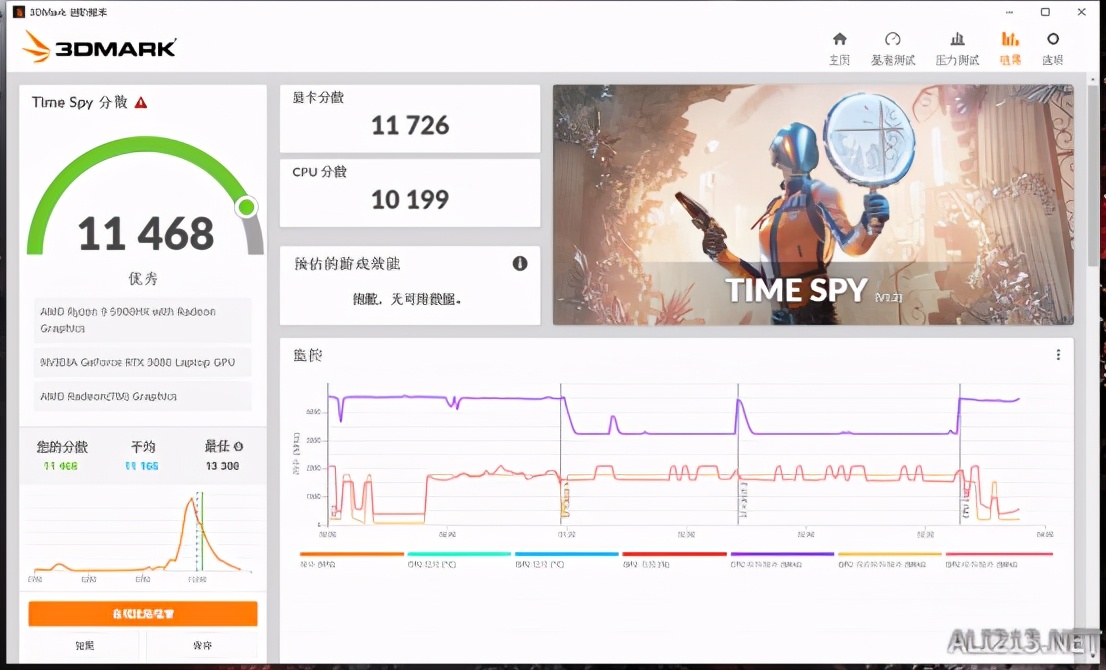Click the info icon next to best score
The height and width of the screenshot is (670, 1106).
pos(238,446)
